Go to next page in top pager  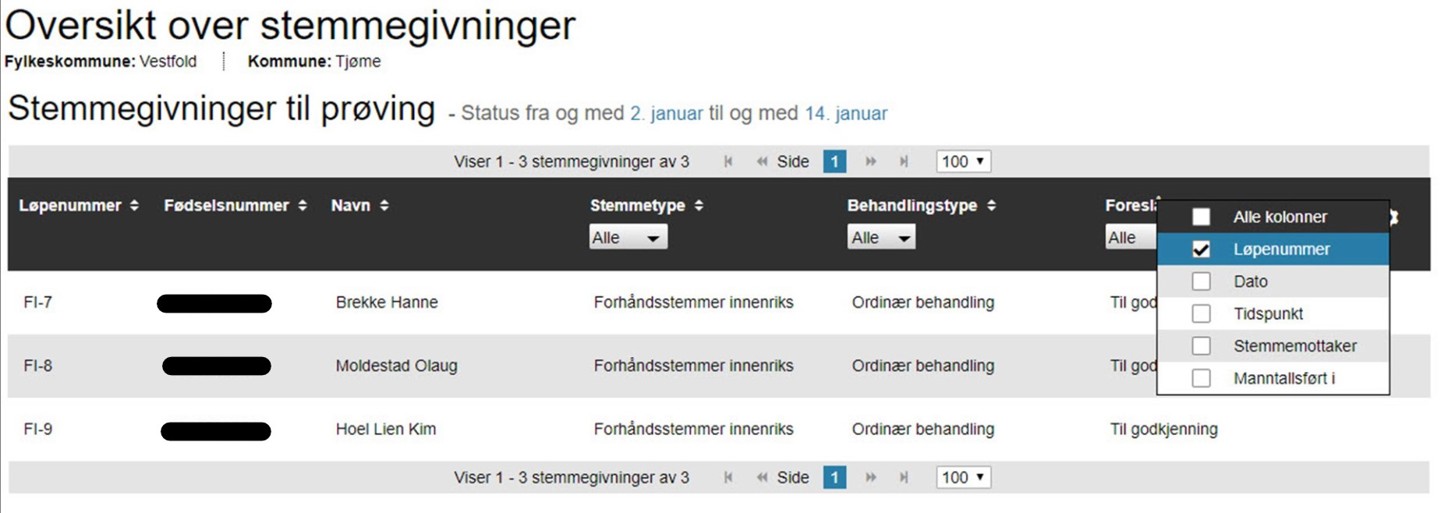[x=871, y=162]
